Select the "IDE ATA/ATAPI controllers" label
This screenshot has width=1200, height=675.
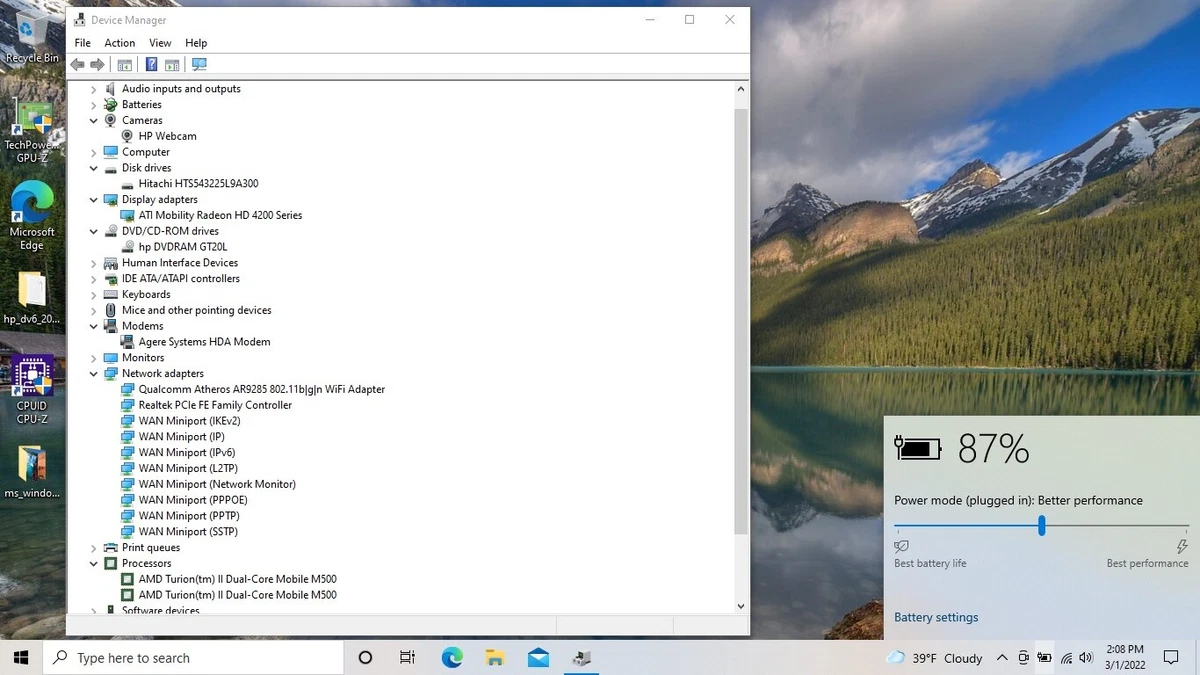click(181, 279)
